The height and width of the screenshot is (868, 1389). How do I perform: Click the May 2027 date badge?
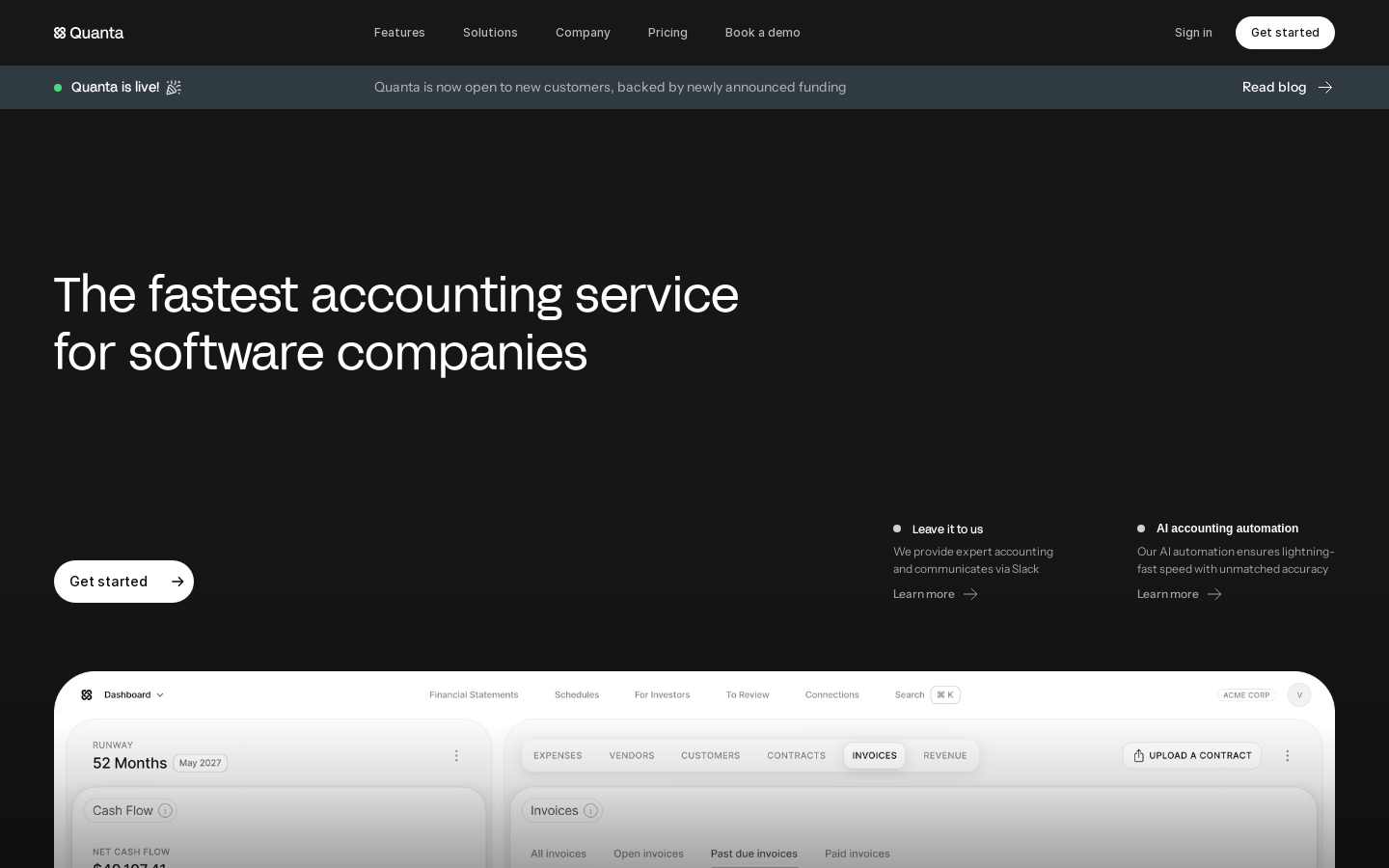click(200, 763)
